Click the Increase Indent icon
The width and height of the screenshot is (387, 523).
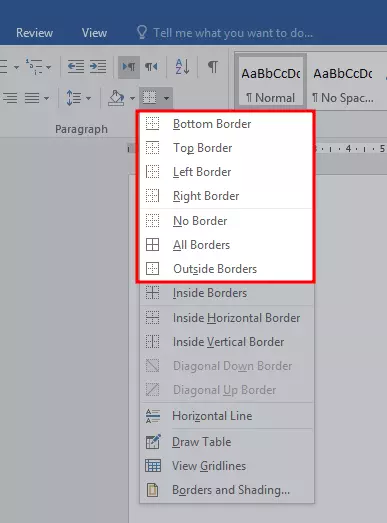[x=98, y=67]
